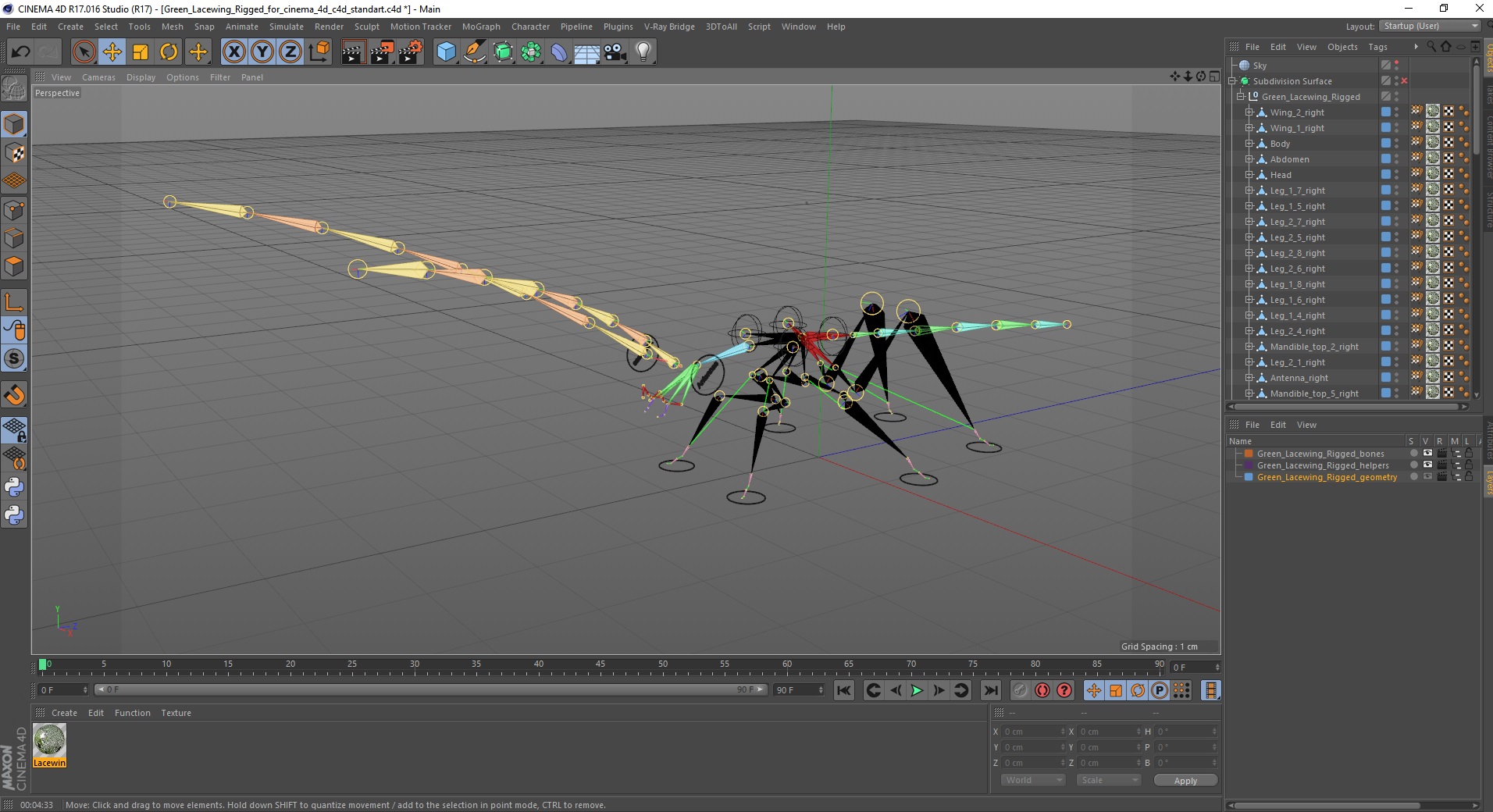Open the first Python script icon
The image size is (1493, 812).
(x=14, y=487)
